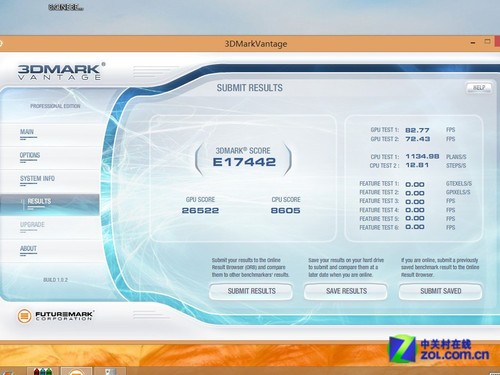This screenshot has width=500, height=375.
Task: Open the colored crayons taskbar app
Action: pos(43,371)
